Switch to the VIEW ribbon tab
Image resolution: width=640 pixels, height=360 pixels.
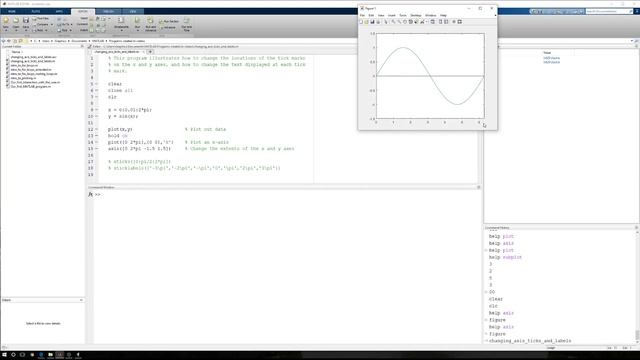tap(133, 11)
